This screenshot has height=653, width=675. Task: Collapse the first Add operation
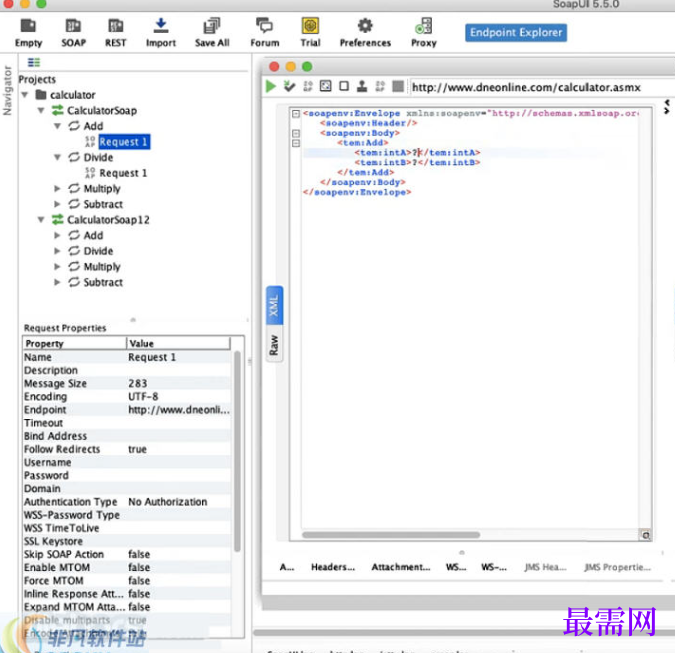click(x=57, y=126)
